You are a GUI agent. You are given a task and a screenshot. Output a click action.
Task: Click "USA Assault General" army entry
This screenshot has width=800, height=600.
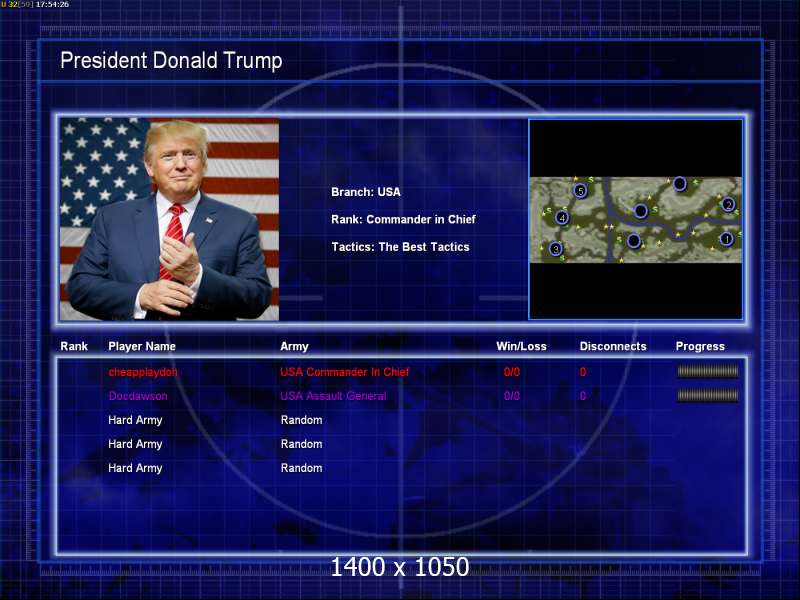tap(333, 396)
